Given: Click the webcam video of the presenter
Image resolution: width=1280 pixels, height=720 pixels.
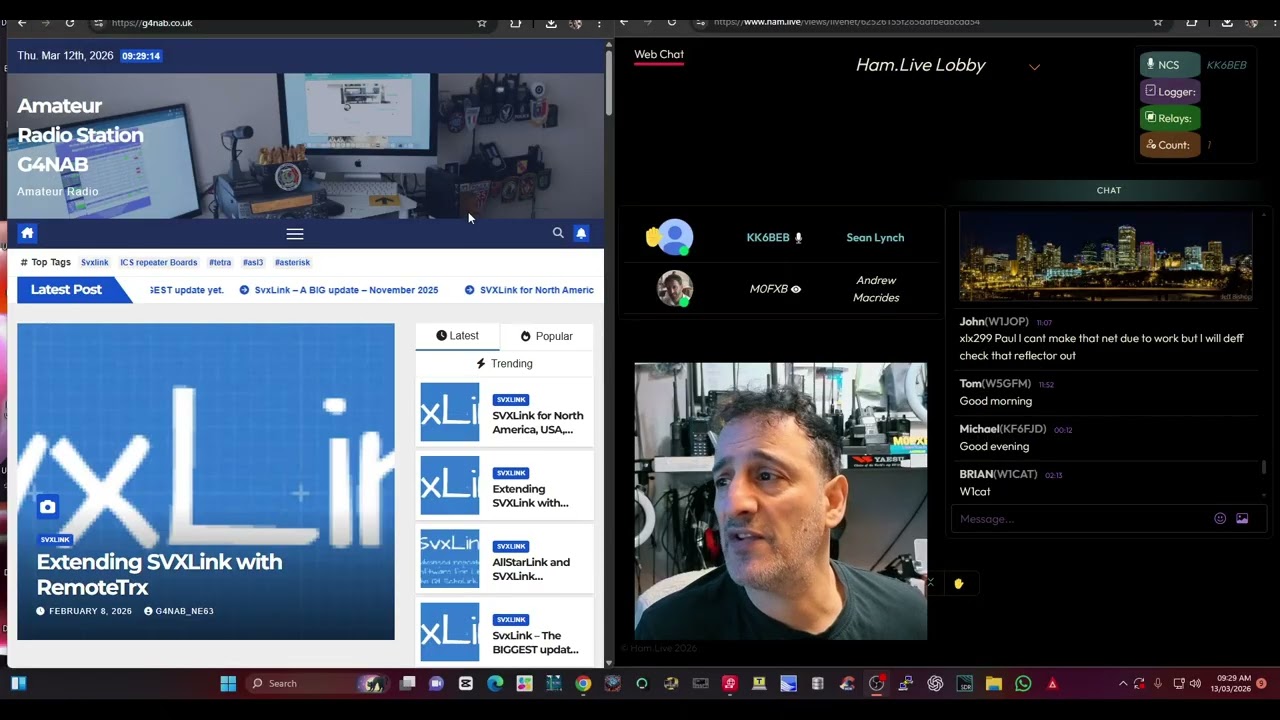Looking at the screenshot, I should 780,501.
